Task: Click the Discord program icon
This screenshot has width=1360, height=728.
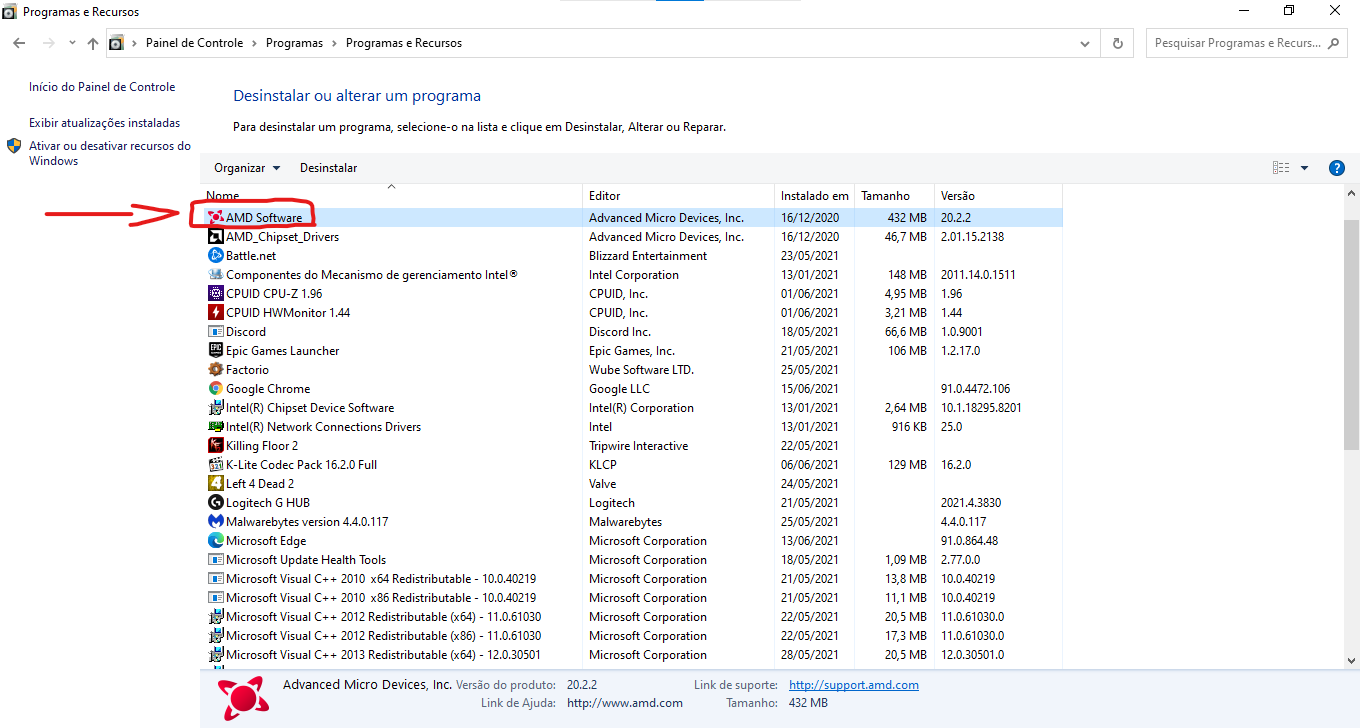Action: pyautogui.click(x=215, y=332)
